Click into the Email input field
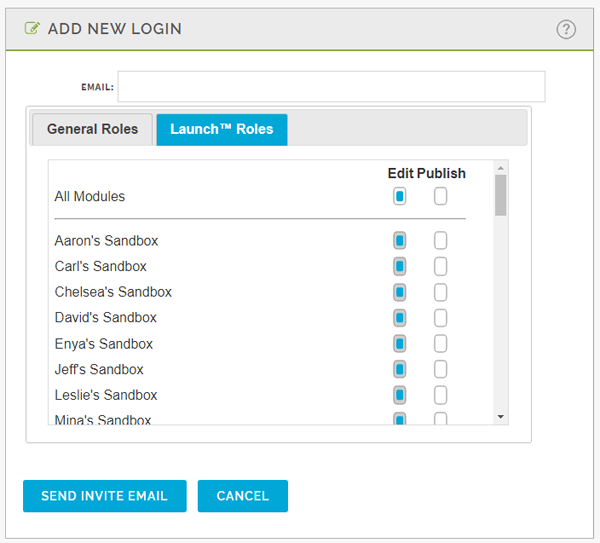The width and height of the screenshot is (600, 543). (x=331, y=86)
